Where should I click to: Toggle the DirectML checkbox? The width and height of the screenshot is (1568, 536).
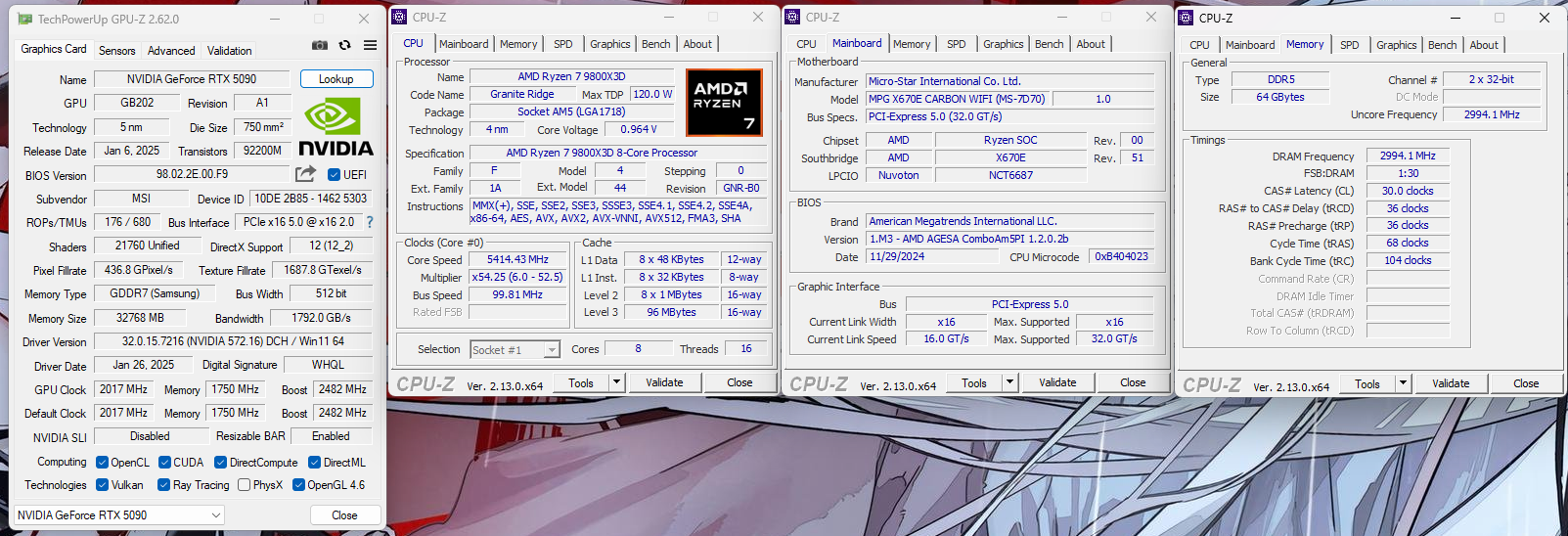click(314, 463)
